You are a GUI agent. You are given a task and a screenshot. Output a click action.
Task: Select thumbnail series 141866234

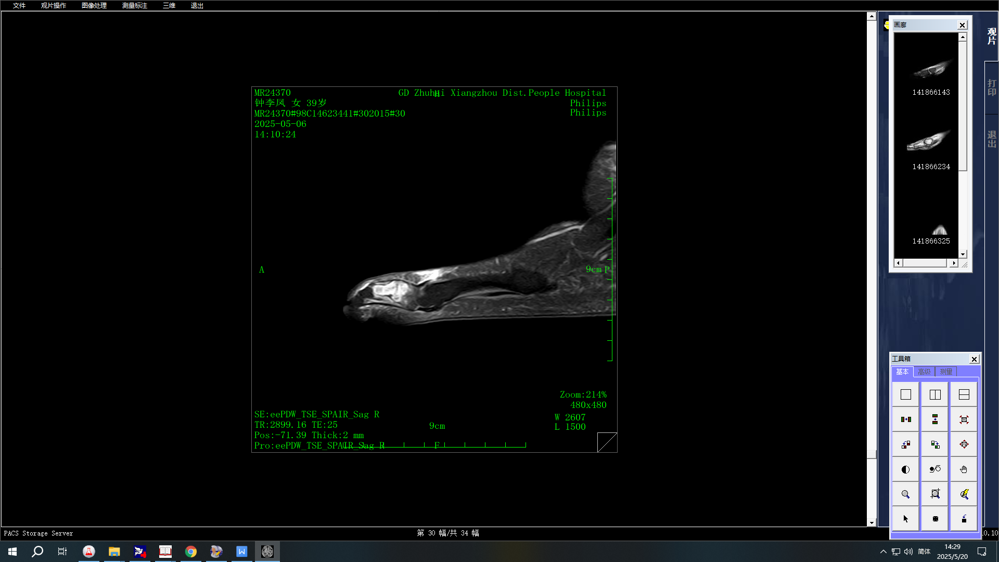[x=930, y=145]
